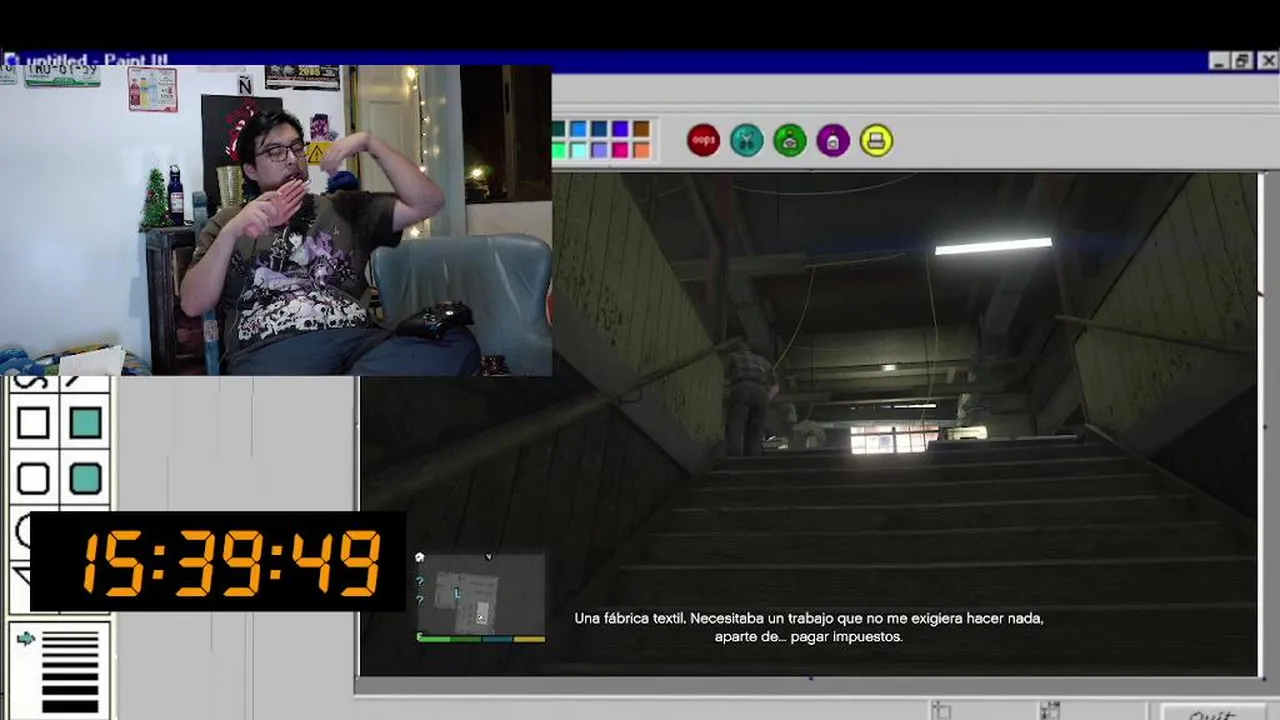Click the purple paste bottle icon
The height and width of the screenshot is (720, 1280).
[833, 141]
